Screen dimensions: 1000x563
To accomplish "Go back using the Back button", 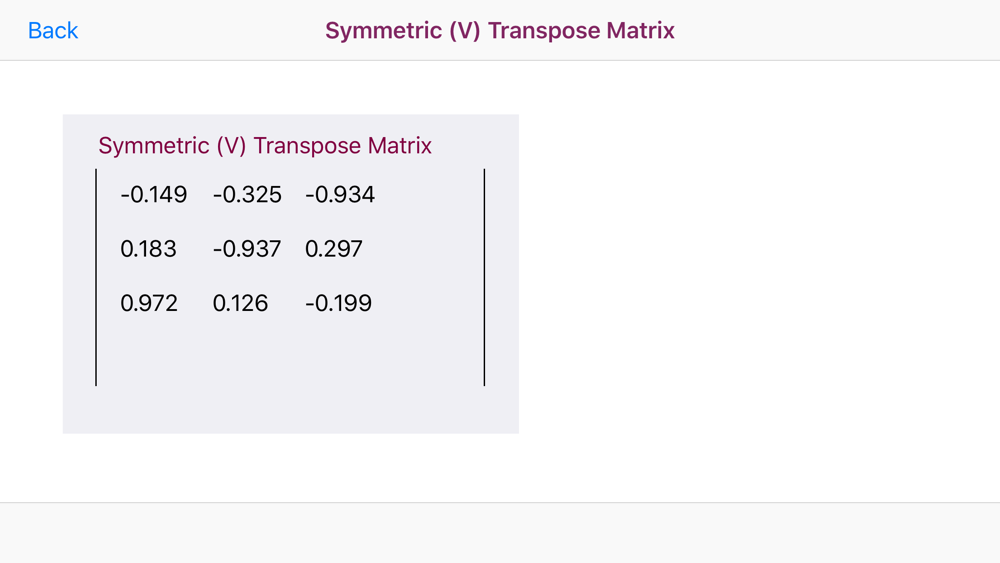I will pyautogui.click(x=53, y=31).
